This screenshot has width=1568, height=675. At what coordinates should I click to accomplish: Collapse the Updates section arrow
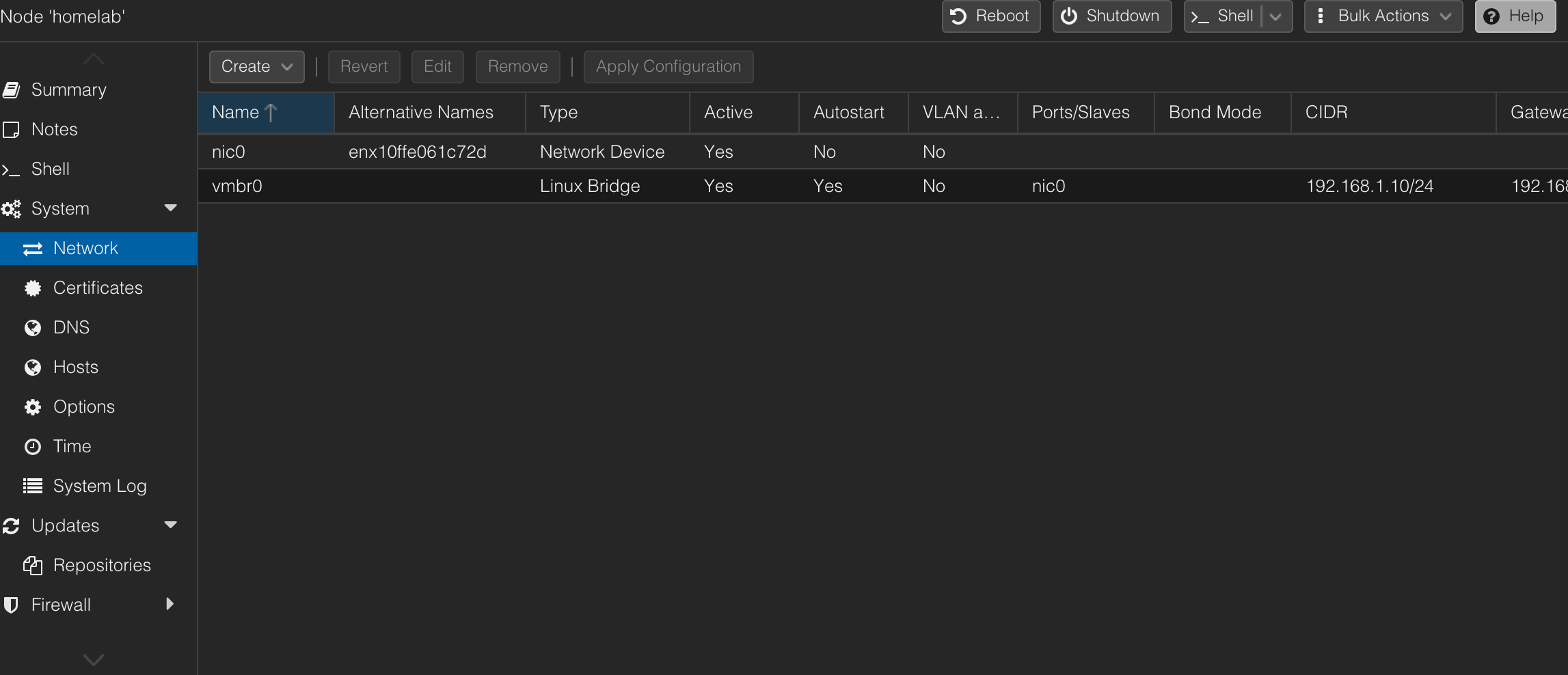(x=171, y=525)
